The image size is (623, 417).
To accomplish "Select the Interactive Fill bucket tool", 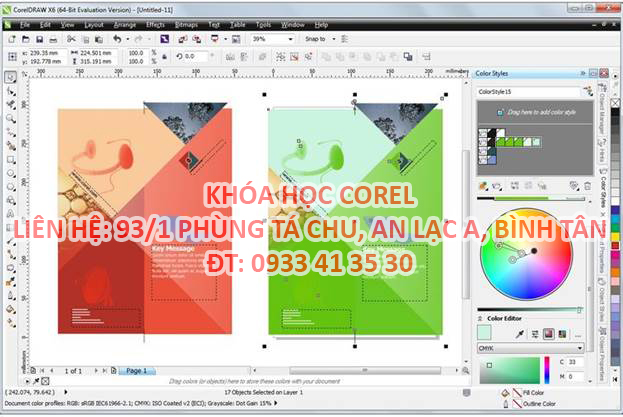I will pos(11,309).
